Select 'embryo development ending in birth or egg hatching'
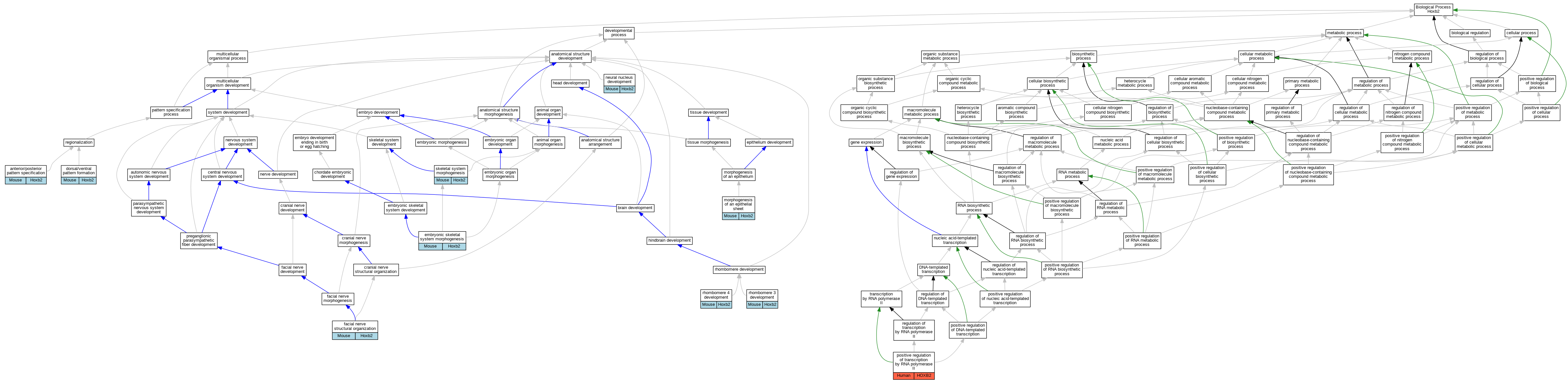This screenshot has height=383, width=1568. click(x=315, y=142)
